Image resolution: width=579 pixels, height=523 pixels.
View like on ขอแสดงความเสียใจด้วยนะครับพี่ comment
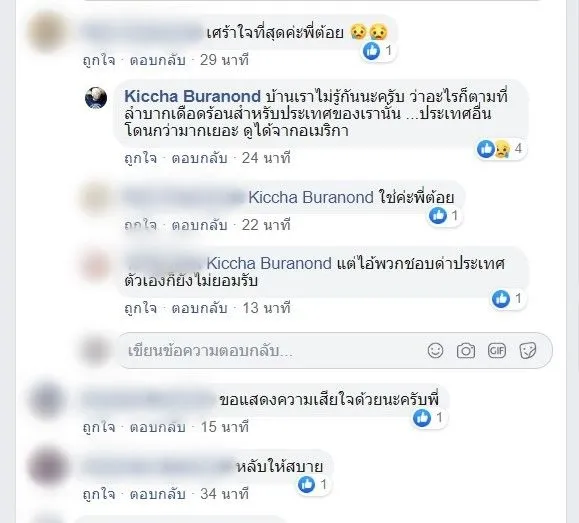(x=429, y=418)
